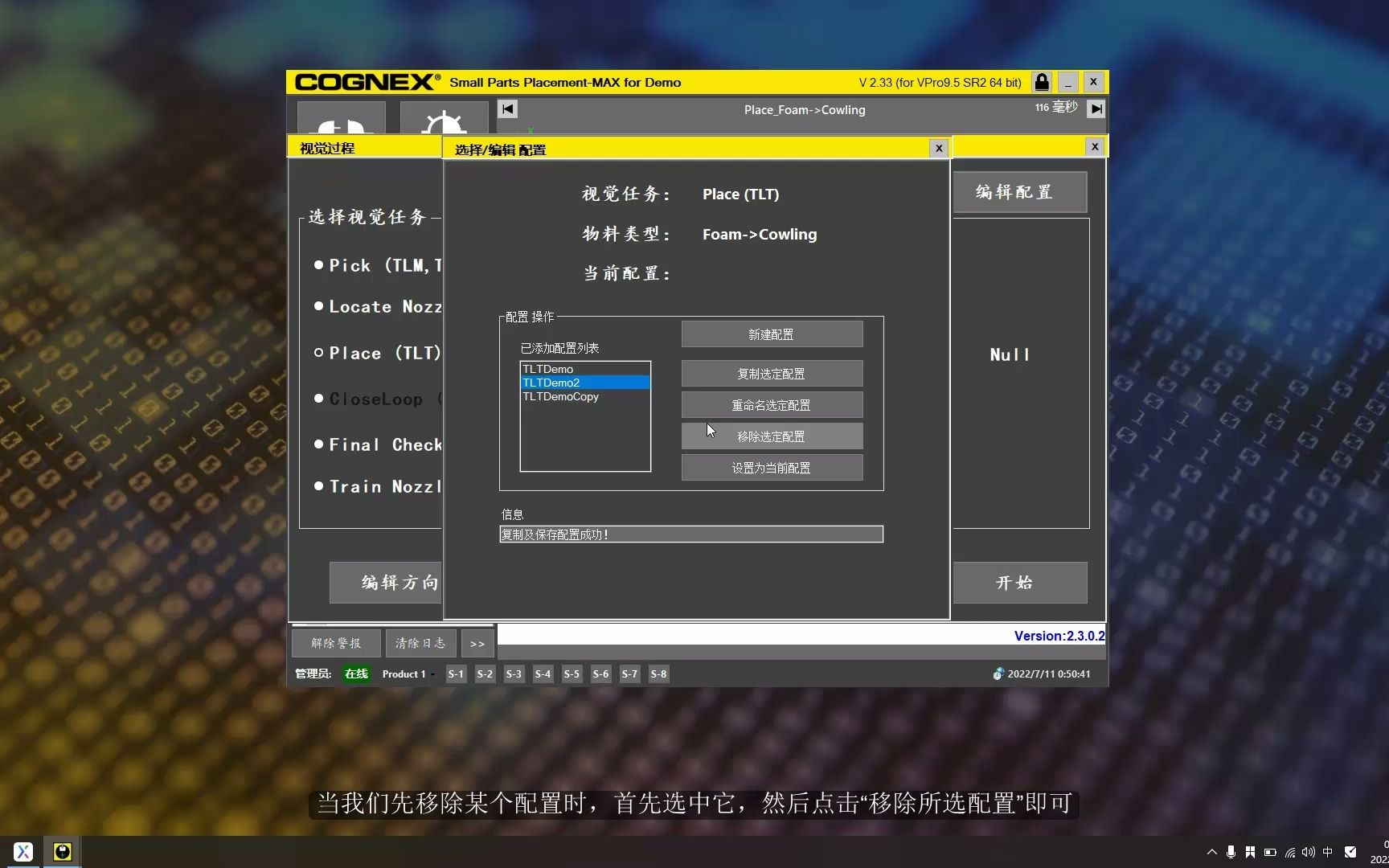This screenshot has height=868, width=1389.
Task: Click the skip-forward arrow next to 116 毫秒
Action: (1096, 108)
